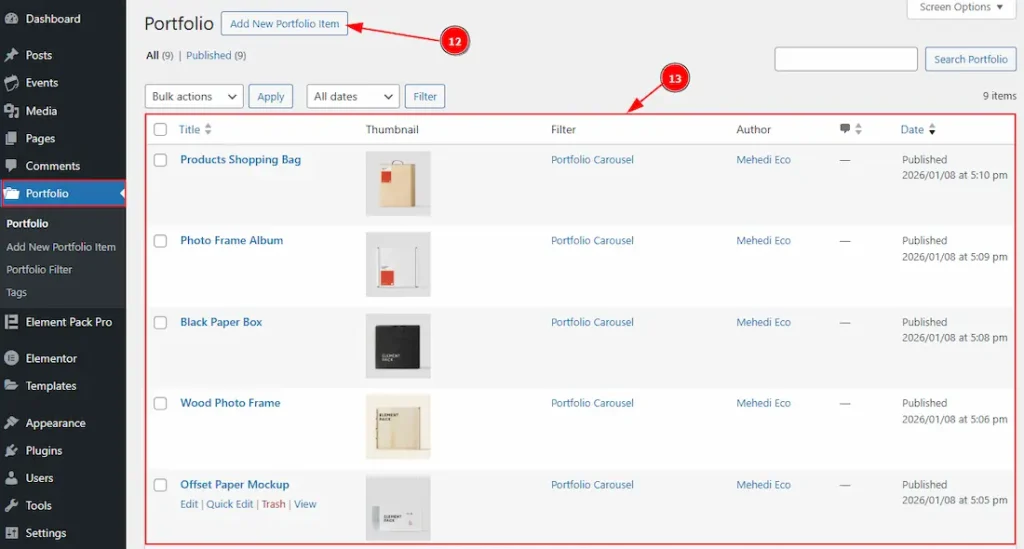Expand the Screen Options panel
The image size is (1024, 549).
point(961,8)
